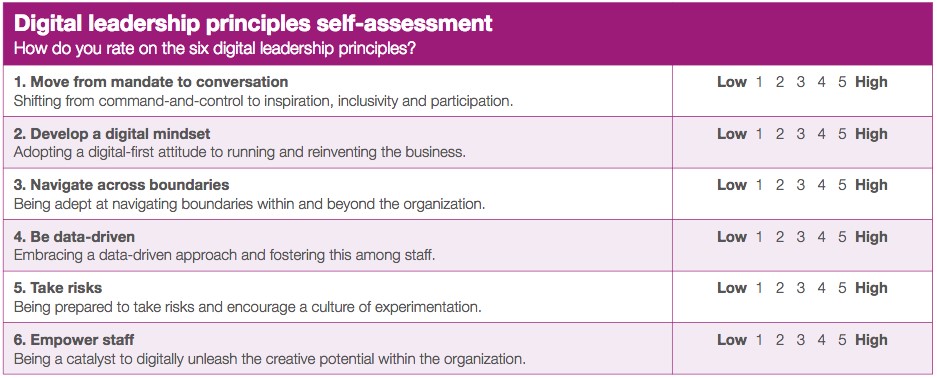Click the 'Digital leadership principles self-assessment' title
937x378 pixels.
pyautogui.click(x=253, y=23)
